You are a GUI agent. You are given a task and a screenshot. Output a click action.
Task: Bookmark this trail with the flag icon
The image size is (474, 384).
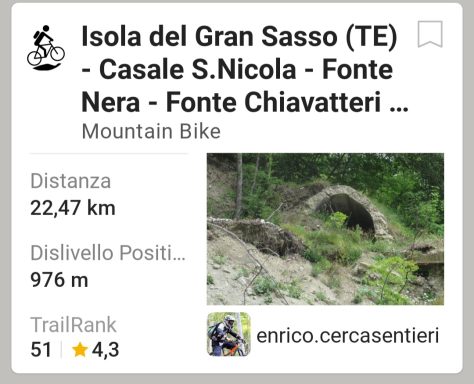point(430,34)
